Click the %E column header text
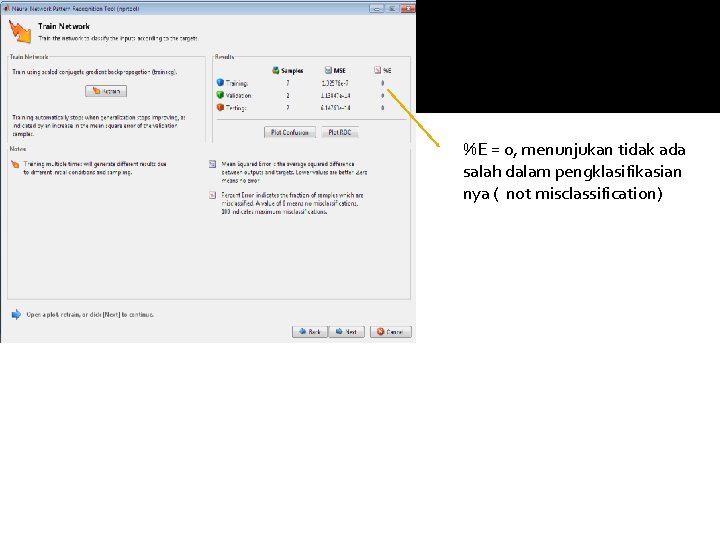 (x=387, y=71)
